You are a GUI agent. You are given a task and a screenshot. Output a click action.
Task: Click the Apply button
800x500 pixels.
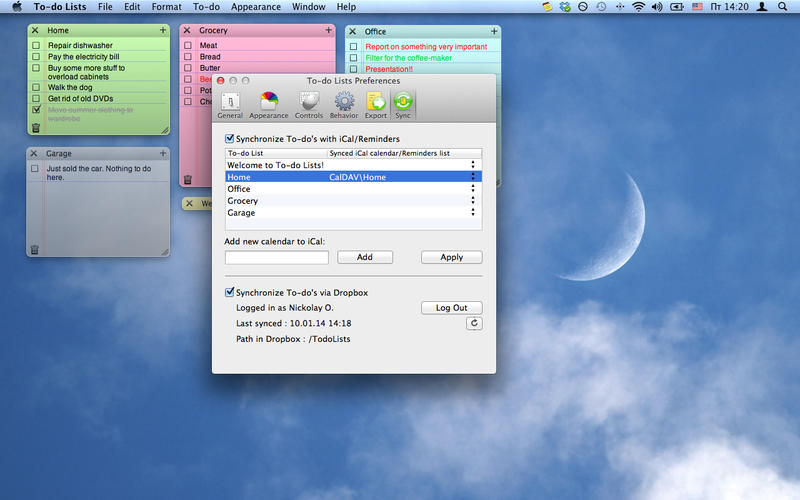452,257
